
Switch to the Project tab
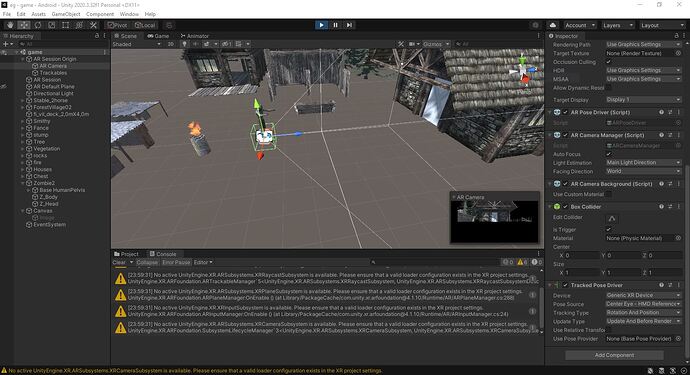tap(126, 254)
